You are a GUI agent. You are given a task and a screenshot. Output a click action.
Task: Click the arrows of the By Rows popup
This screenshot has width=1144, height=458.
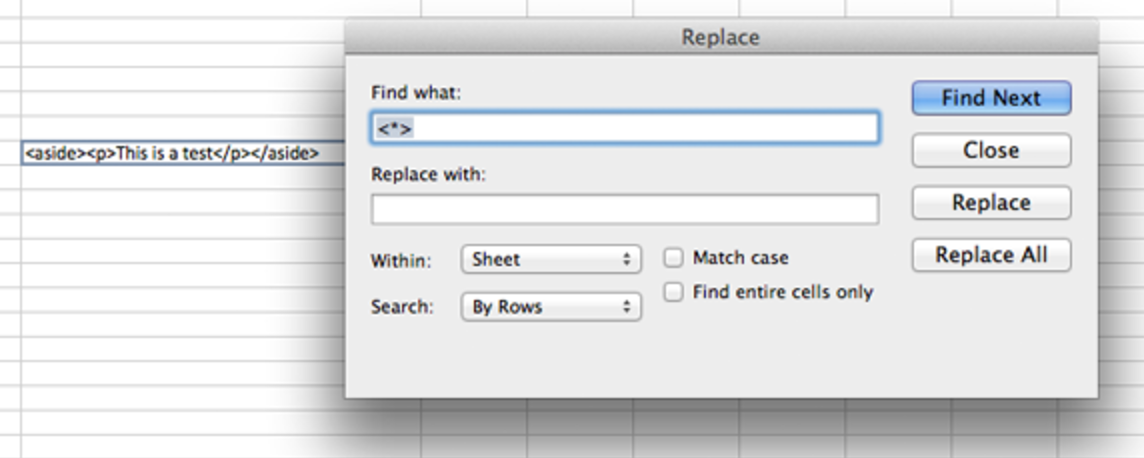626,307
